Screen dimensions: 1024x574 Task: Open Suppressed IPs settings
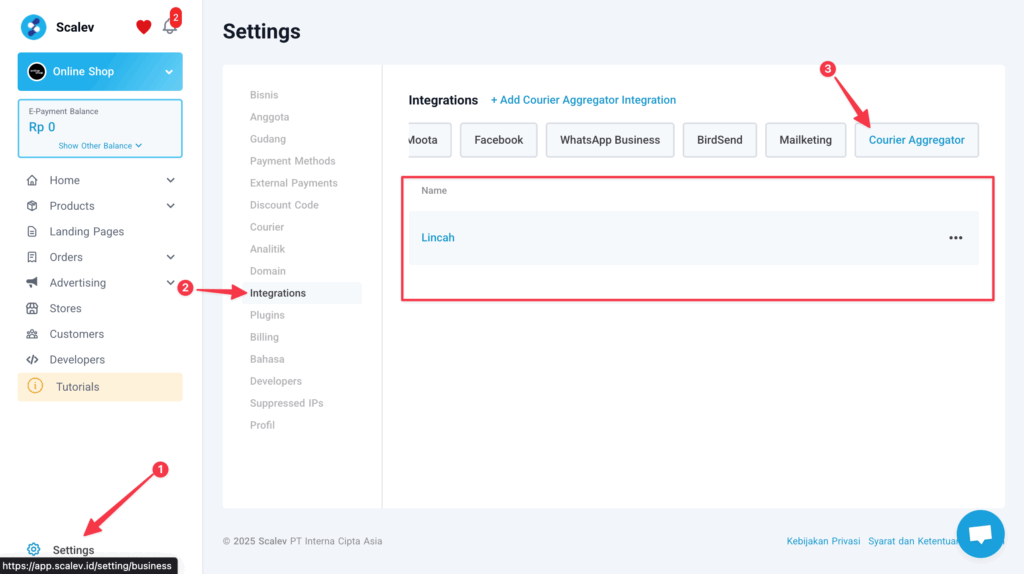pos(287,403)
